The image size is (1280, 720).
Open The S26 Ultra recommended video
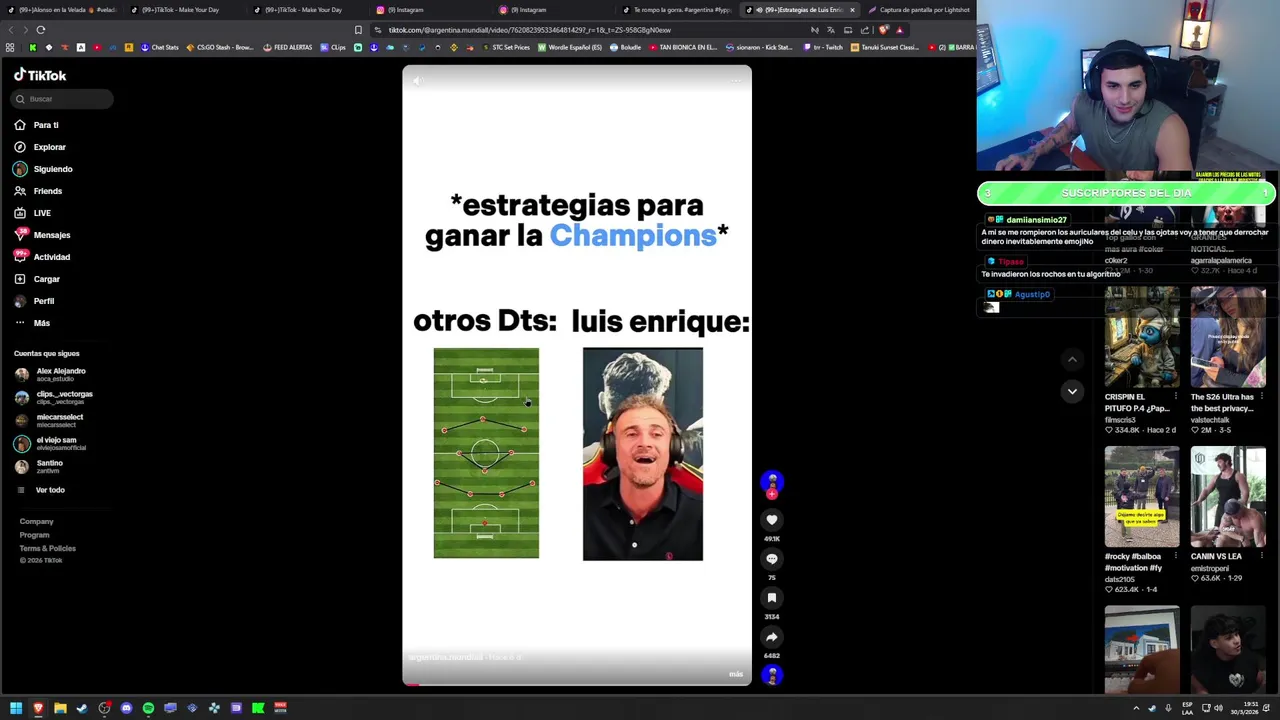[1228, 337]
